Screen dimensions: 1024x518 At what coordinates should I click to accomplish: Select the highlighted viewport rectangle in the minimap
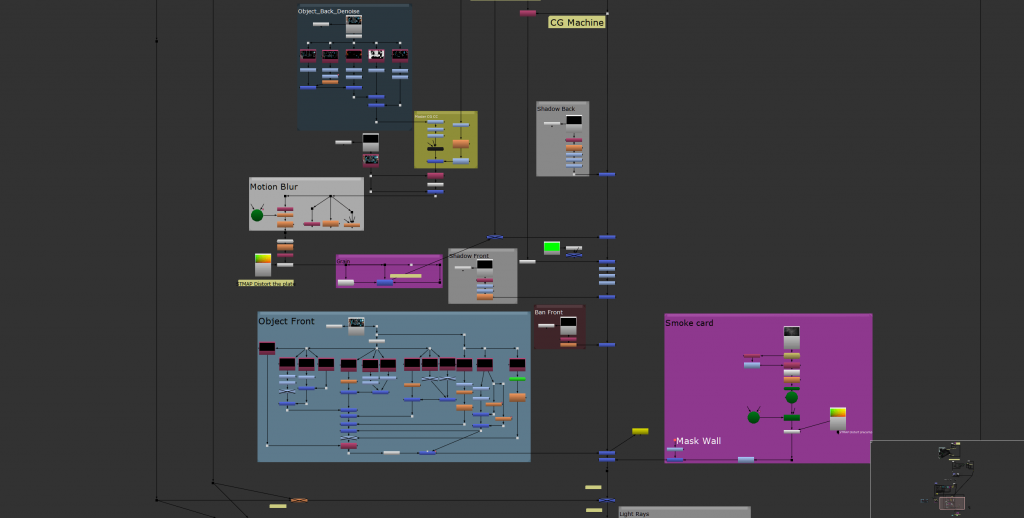(952, 503)
